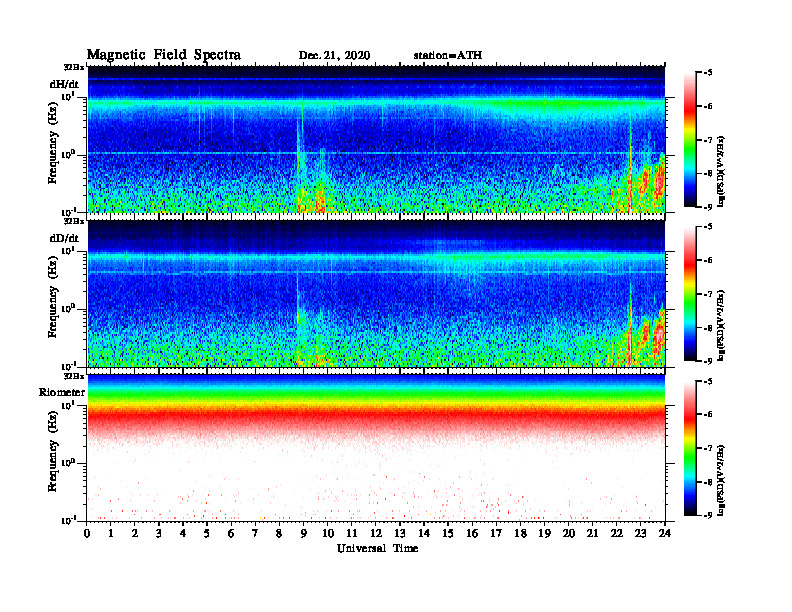Click the "-9" value on dH/dt color scale
Screen dimensions: 792x612
[707, 207]
